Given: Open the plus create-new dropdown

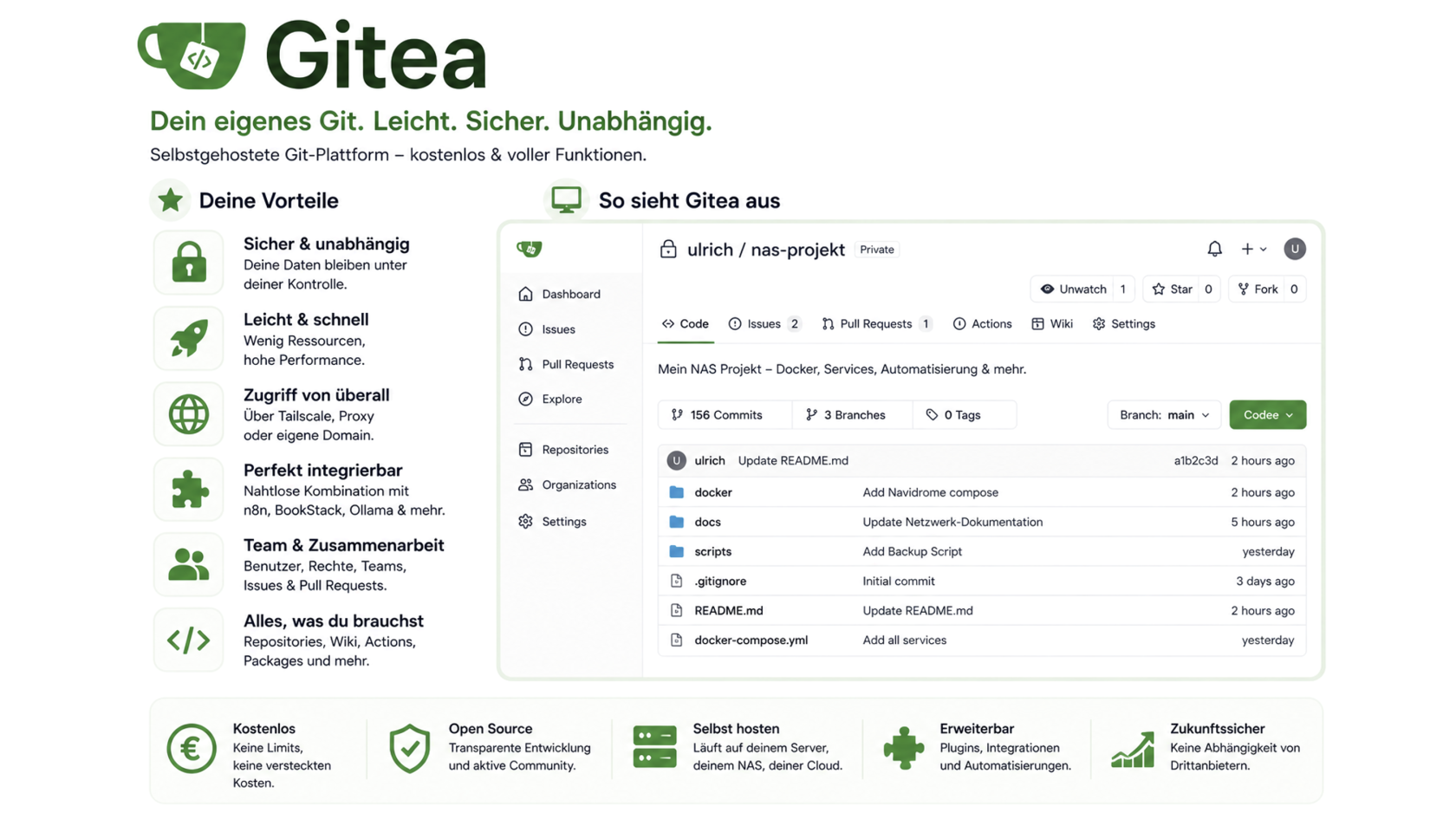Looking at the screenshot, I should click(x=1253, y=250).
